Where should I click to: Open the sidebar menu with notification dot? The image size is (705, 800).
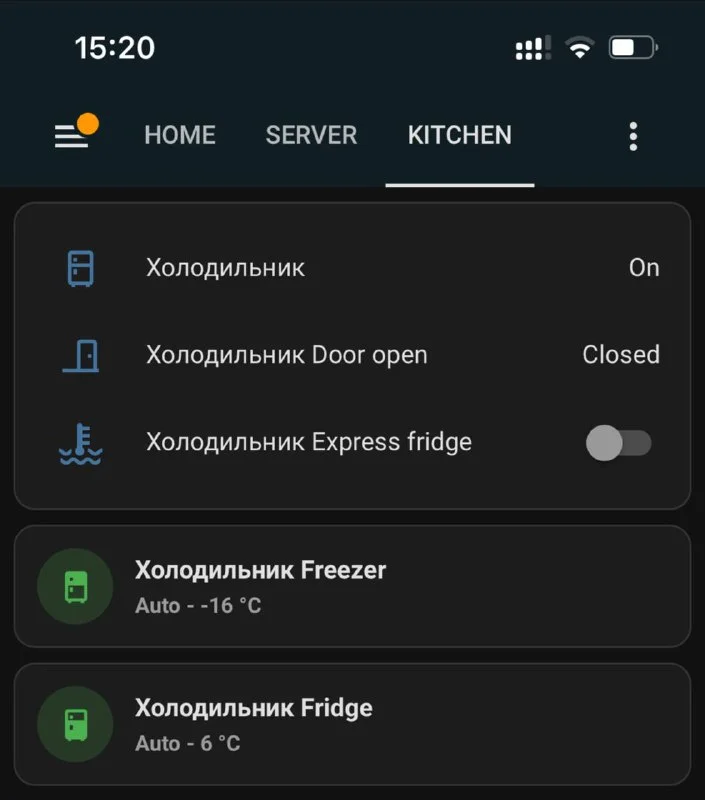coord(72,135)
